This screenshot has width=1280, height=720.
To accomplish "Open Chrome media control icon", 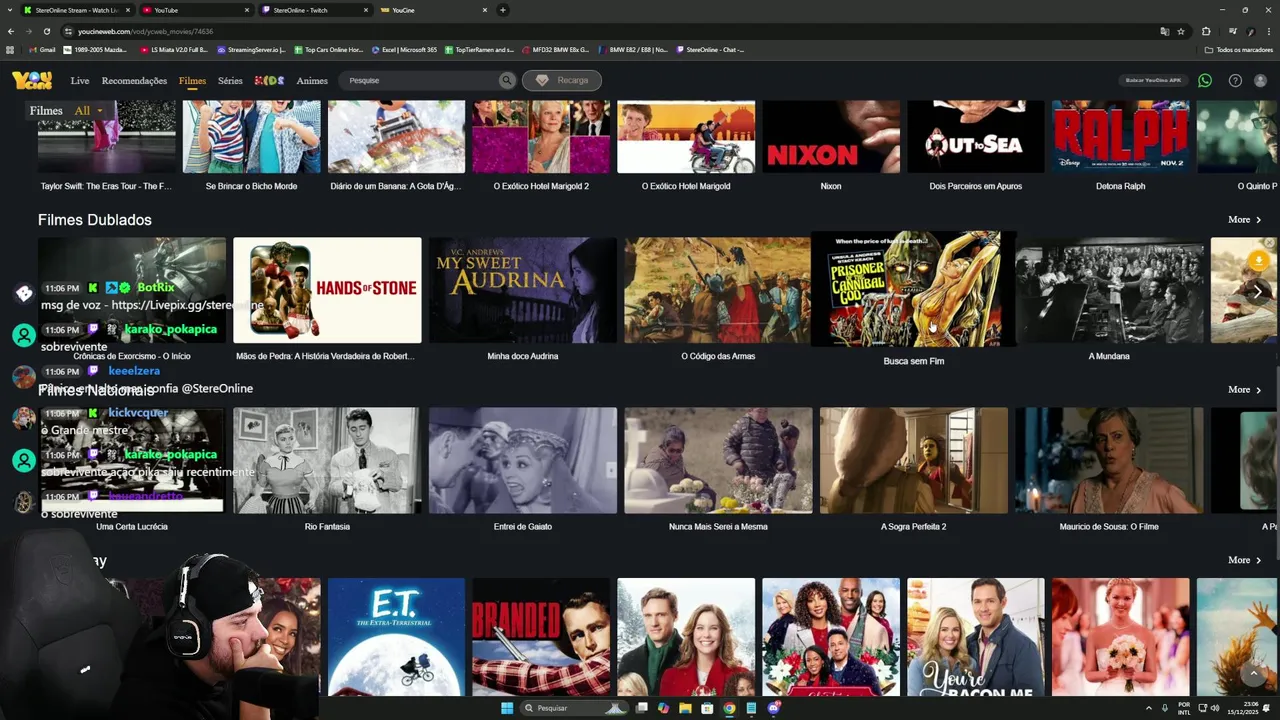I will (x=1233, y=31).
